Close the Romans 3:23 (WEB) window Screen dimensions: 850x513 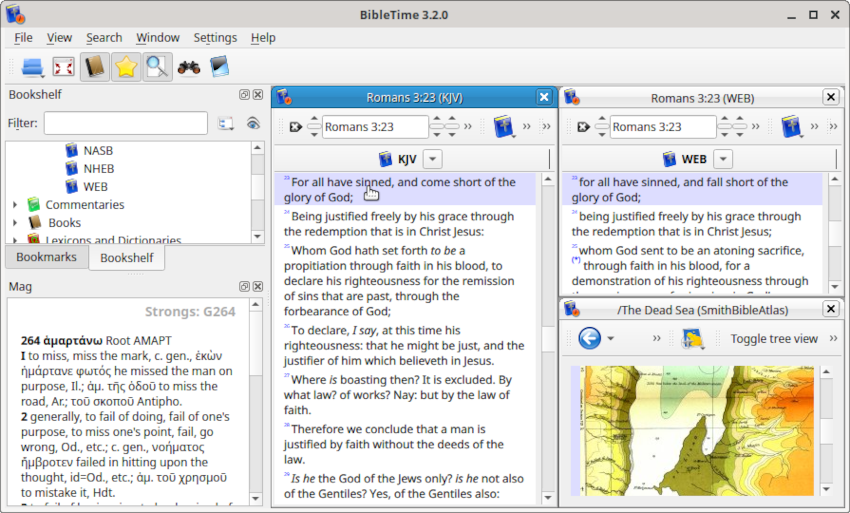coord(830,97)
